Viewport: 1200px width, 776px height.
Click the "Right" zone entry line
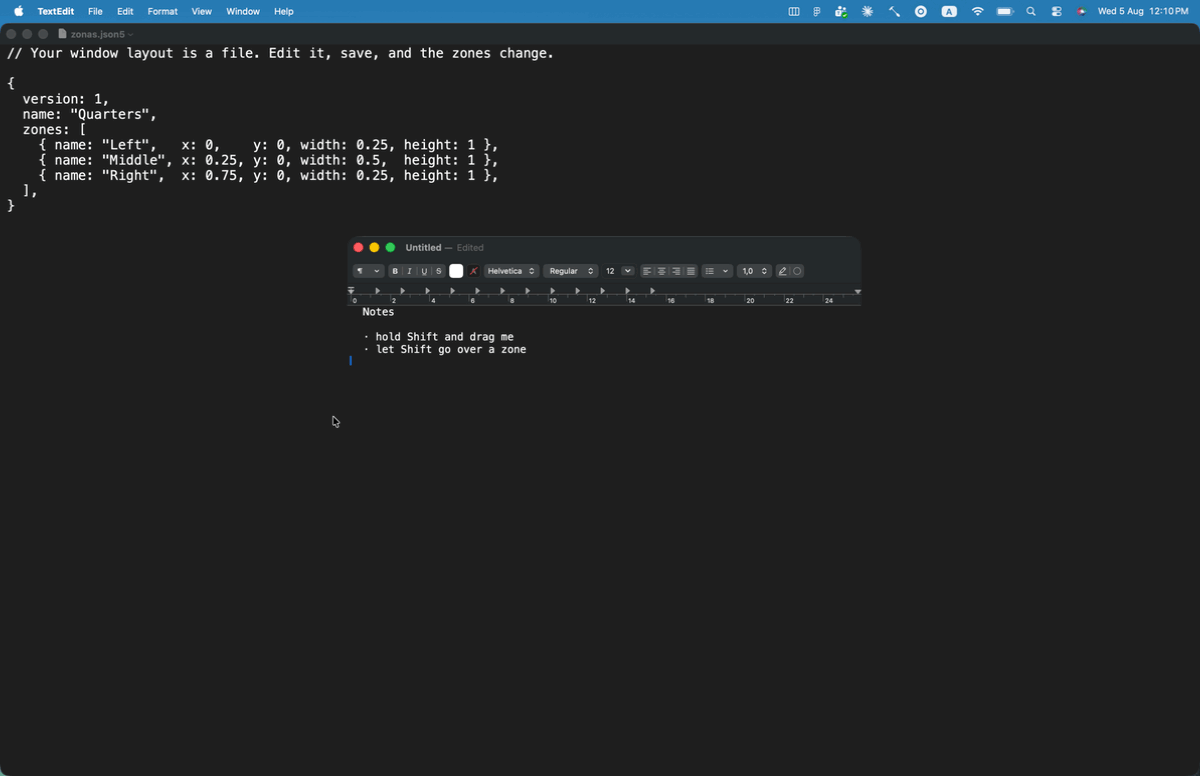[268, 175]
